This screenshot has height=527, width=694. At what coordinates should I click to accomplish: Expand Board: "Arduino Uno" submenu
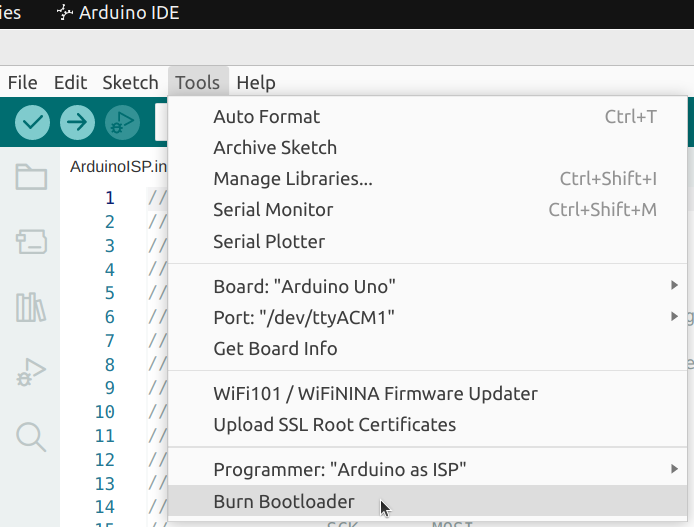[x=428, y=287]
